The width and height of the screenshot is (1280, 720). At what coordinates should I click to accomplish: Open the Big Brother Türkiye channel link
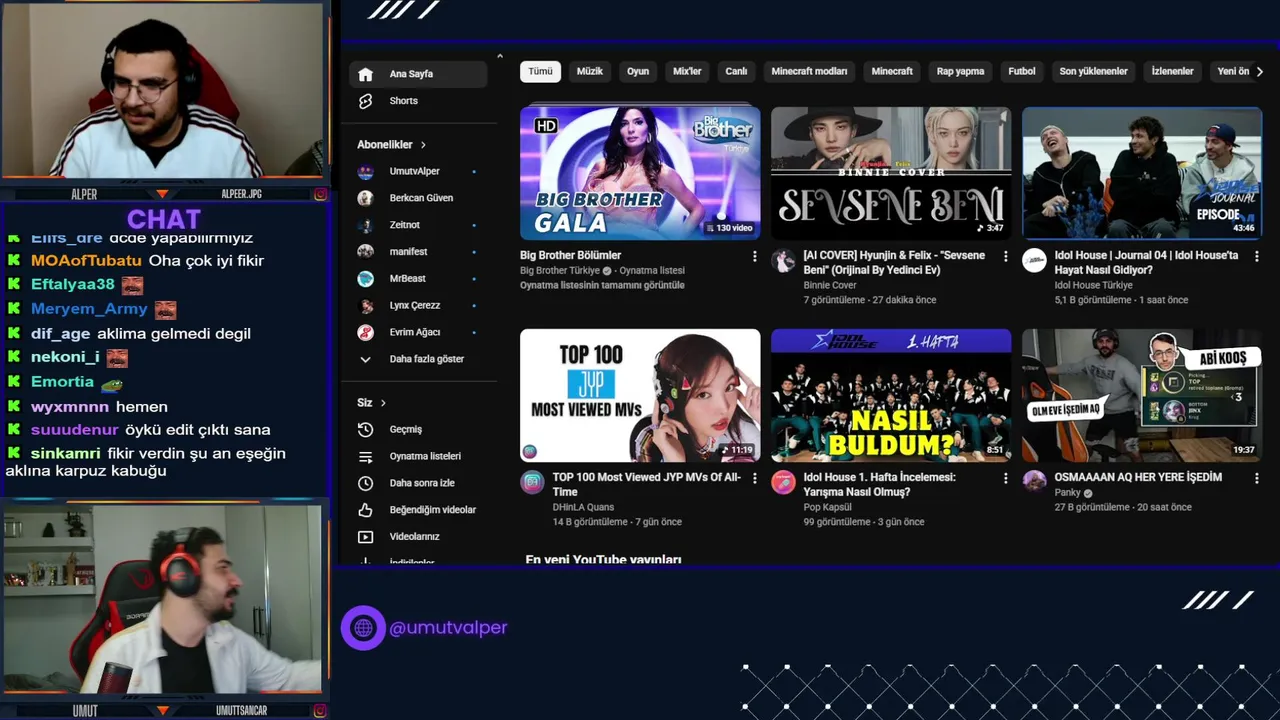tap(559, 271)
